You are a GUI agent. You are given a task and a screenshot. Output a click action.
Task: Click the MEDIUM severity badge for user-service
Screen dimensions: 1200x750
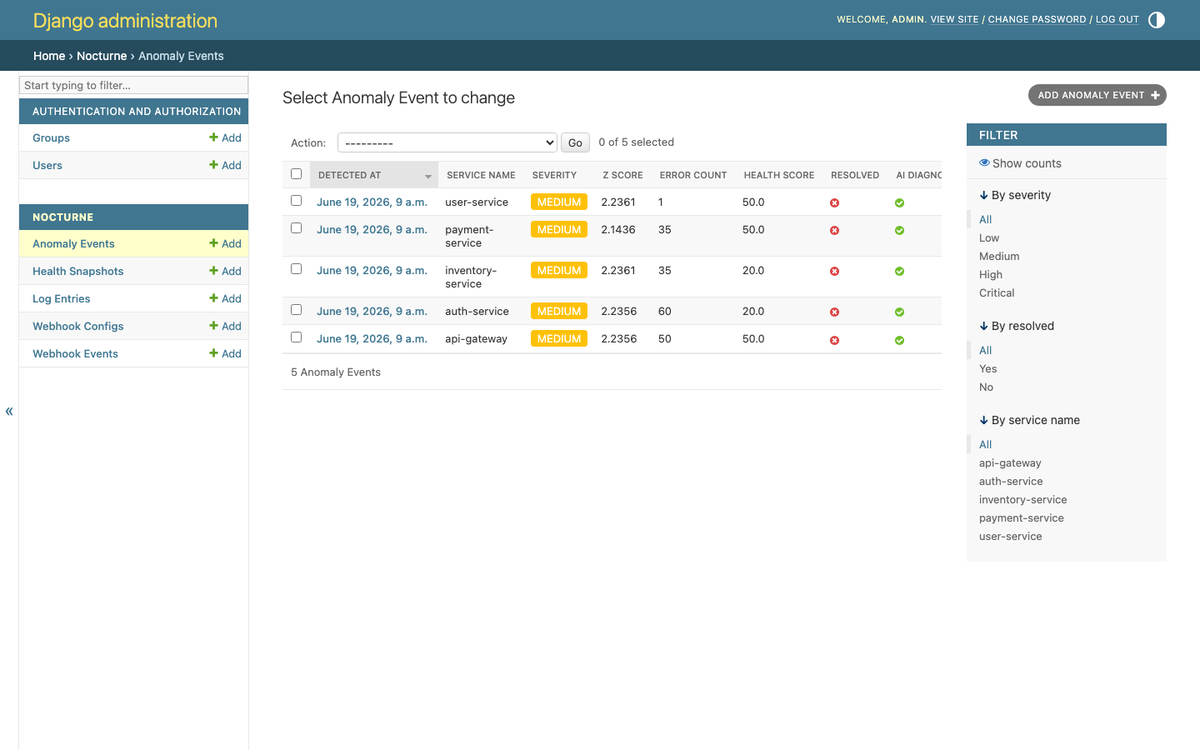coord(559,202)
